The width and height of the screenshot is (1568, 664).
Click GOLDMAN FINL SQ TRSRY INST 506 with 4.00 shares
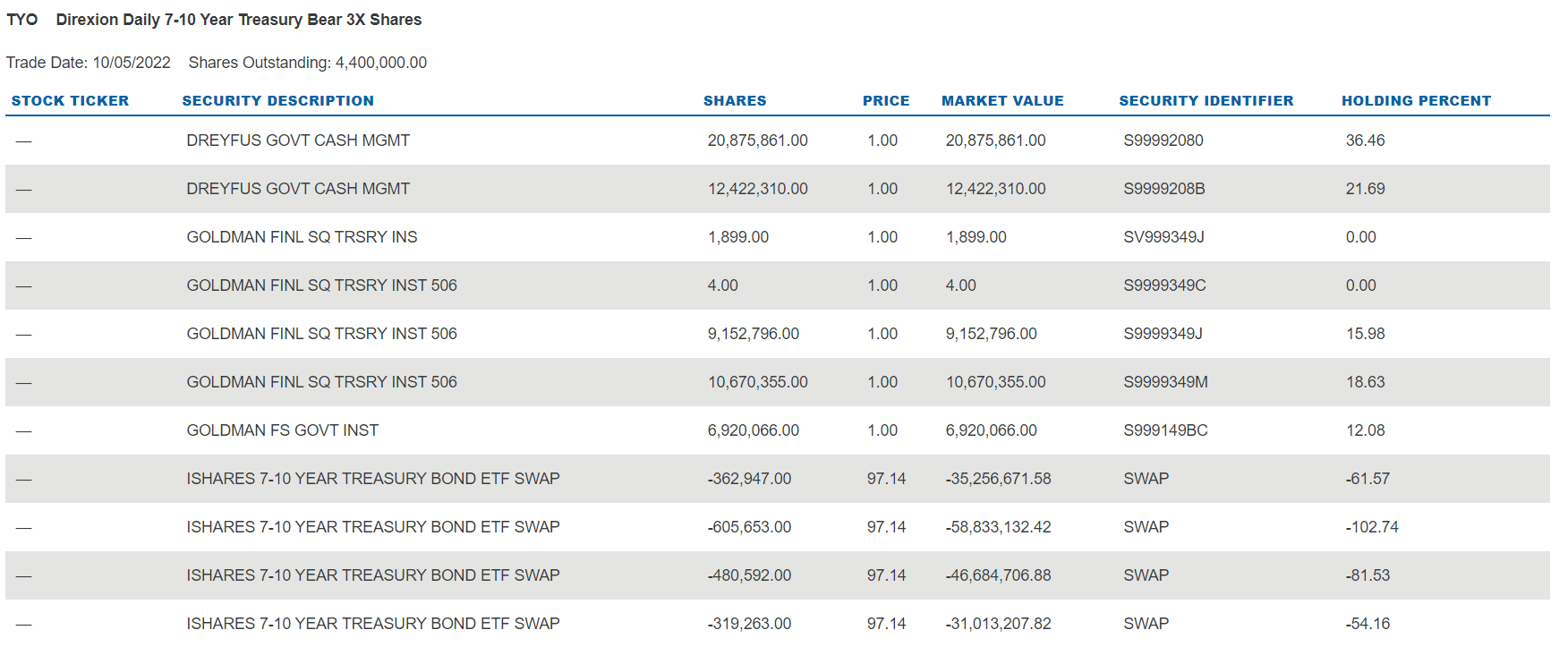[x=321, y=285]
